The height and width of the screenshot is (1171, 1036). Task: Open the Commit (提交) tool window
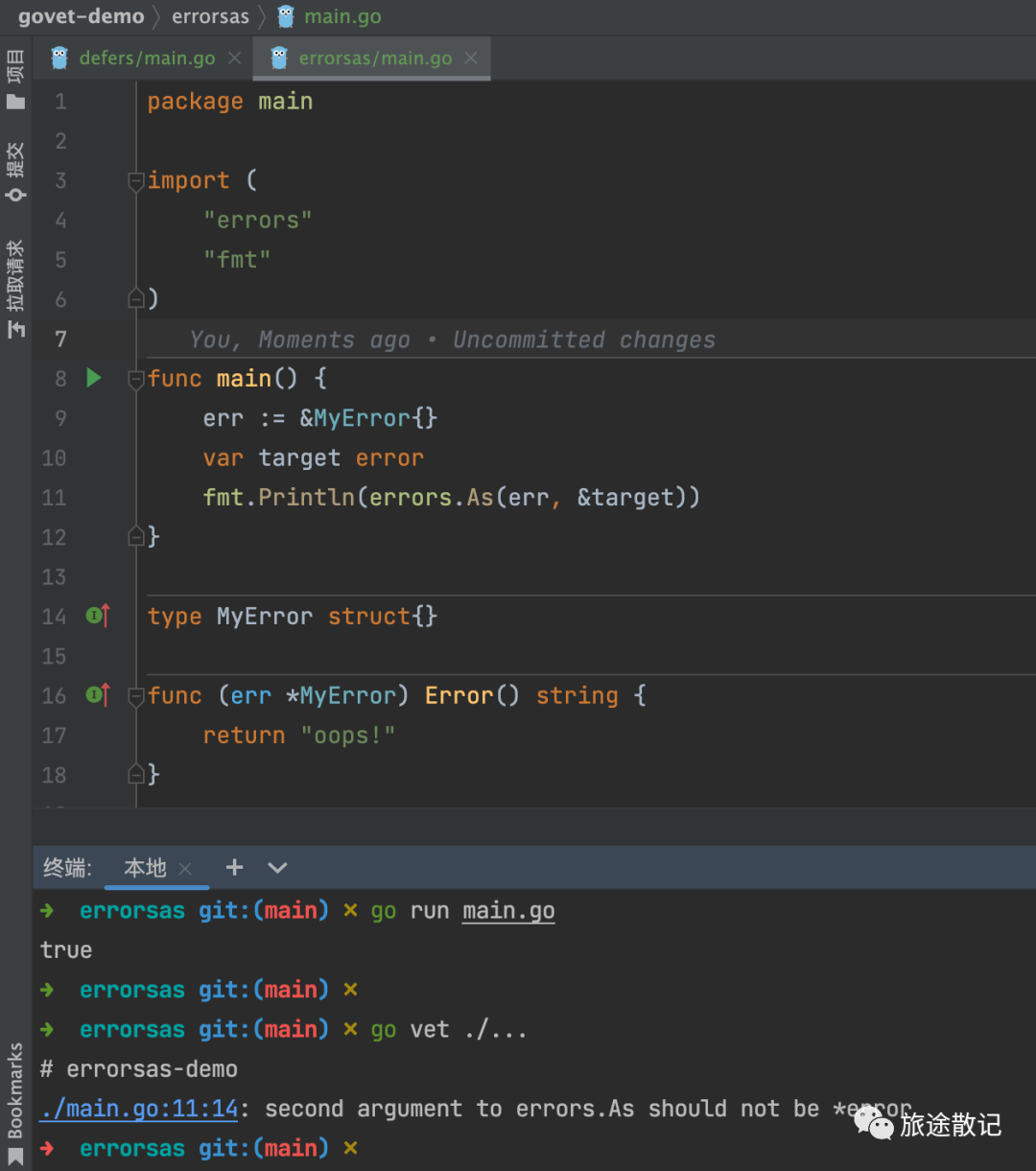click(15, 172)
